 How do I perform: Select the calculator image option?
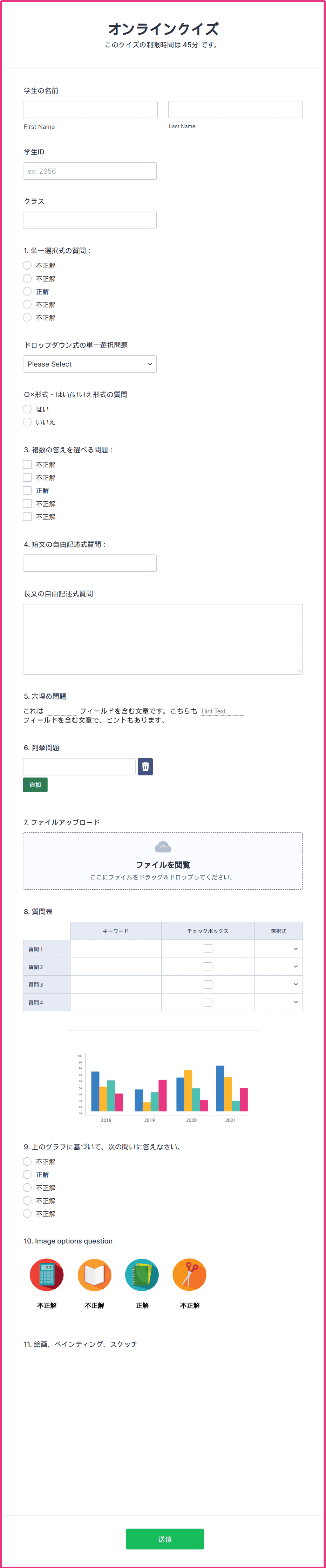pos(46,1274)
